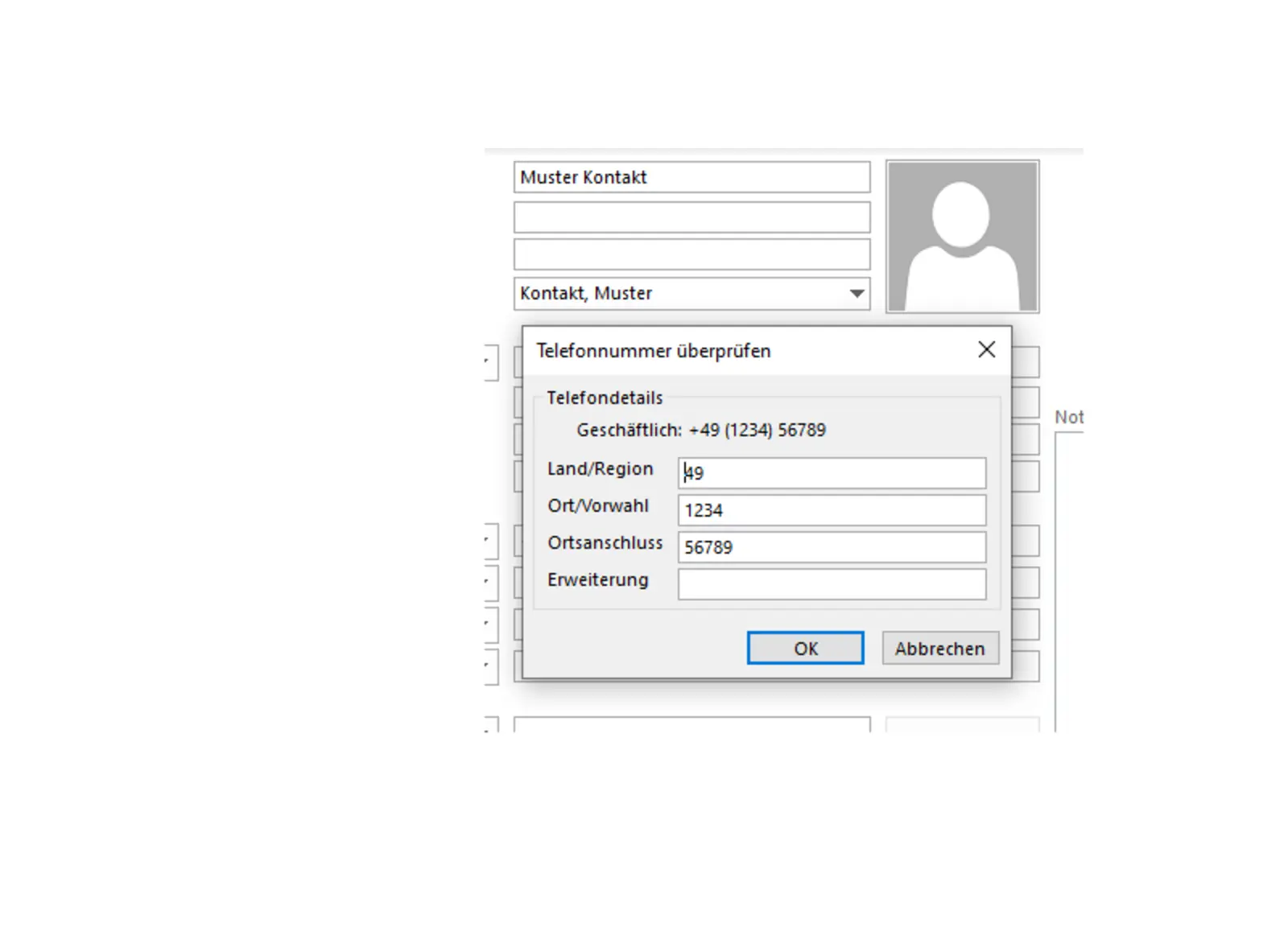Click the Ortsanschluss label
The width and height of the screenshot is (1288, 948).
pyautogui.click(x=605, y=542)
